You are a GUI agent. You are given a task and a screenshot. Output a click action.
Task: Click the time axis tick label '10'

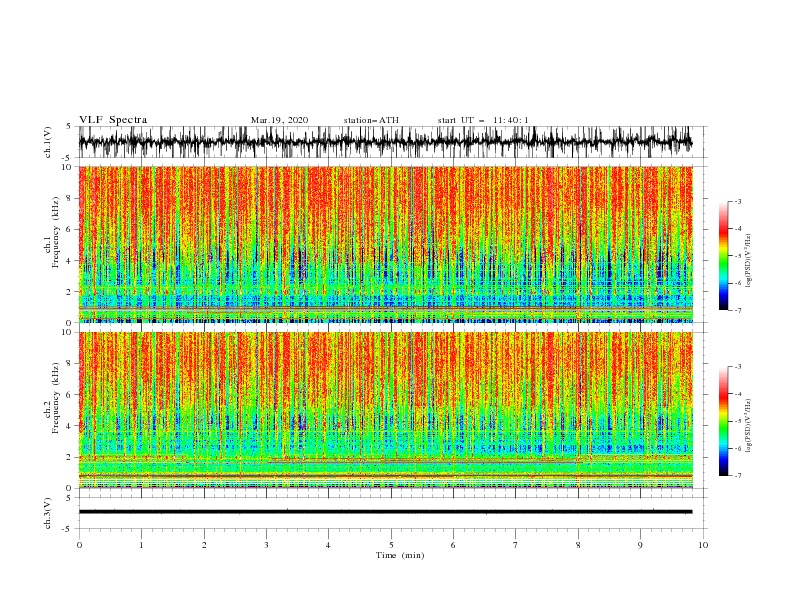pos(703,545)
